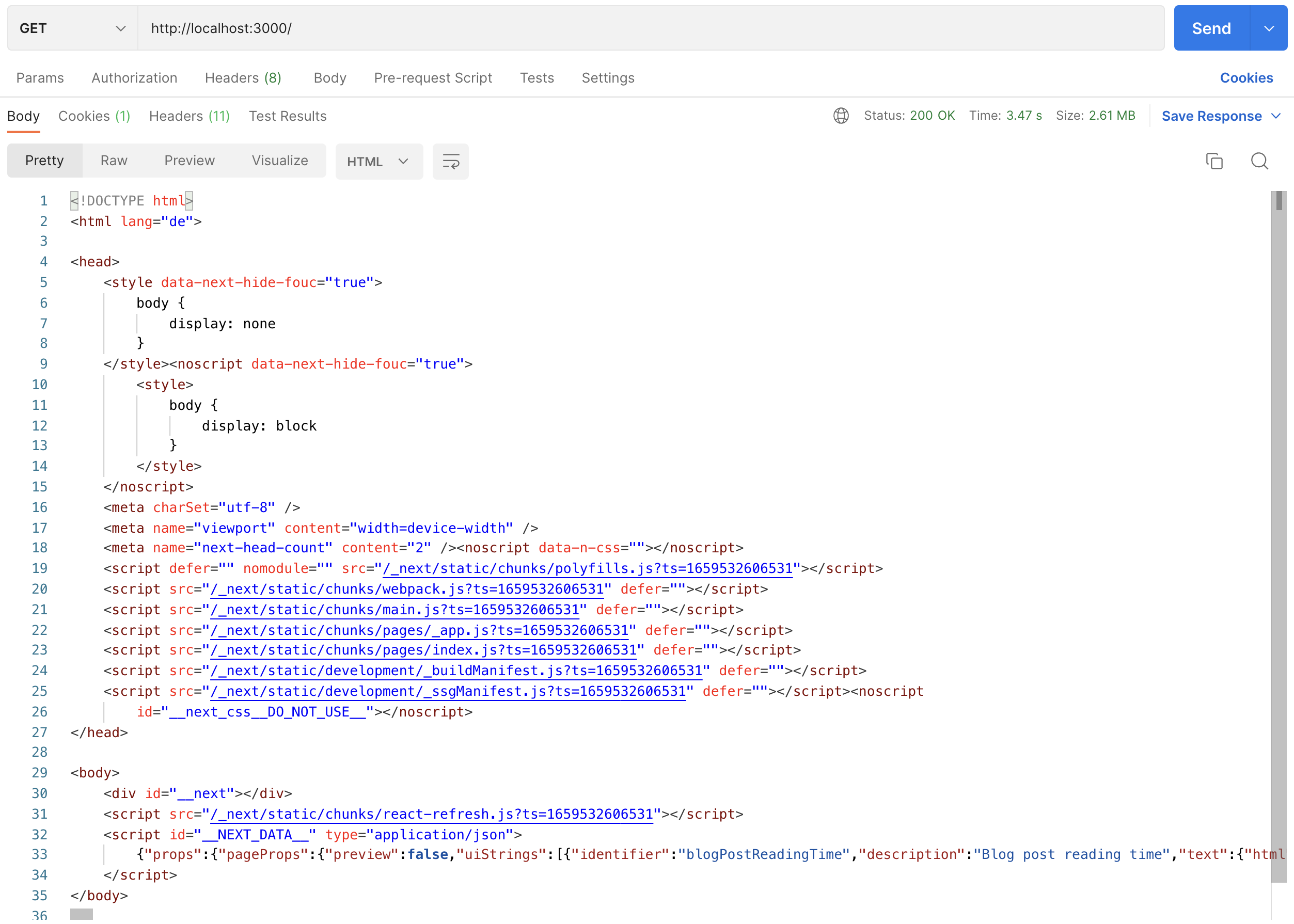The height and width of the screenshot is (924, 1294).
Task: Copy response body with copy icon
Action: click(x=1214, y=162)
